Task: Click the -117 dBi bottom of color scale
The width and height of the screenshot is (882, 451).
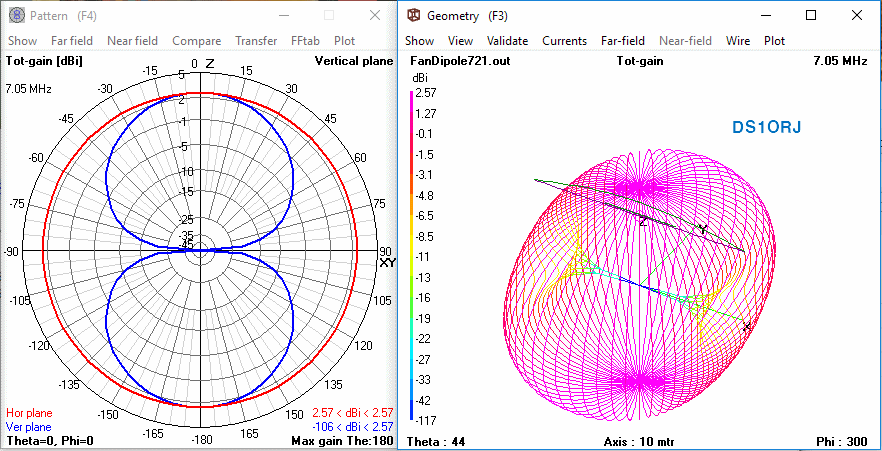Action: pyautogui.click(x=426, y=420)
